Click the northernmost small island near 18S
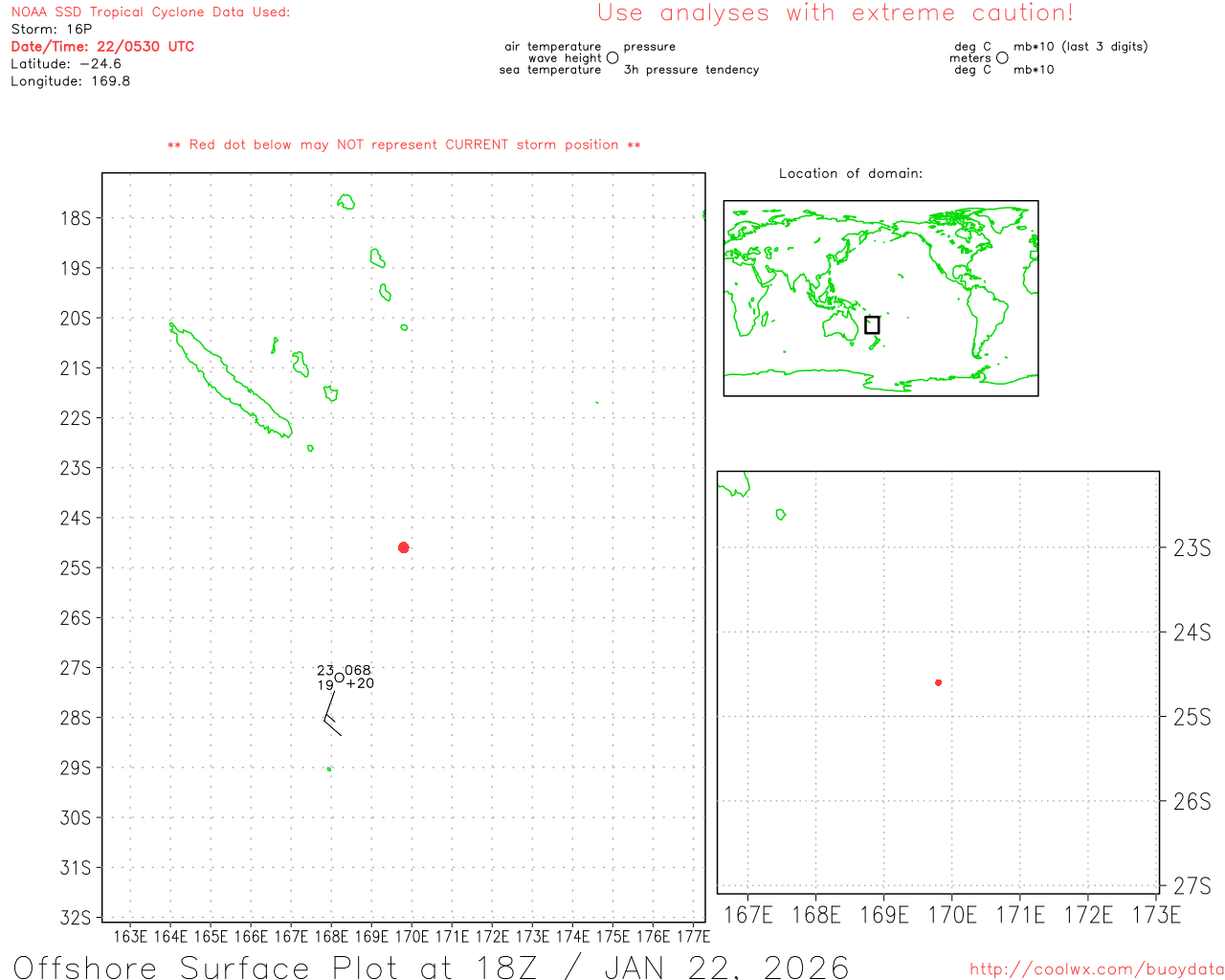 point(346,201)
